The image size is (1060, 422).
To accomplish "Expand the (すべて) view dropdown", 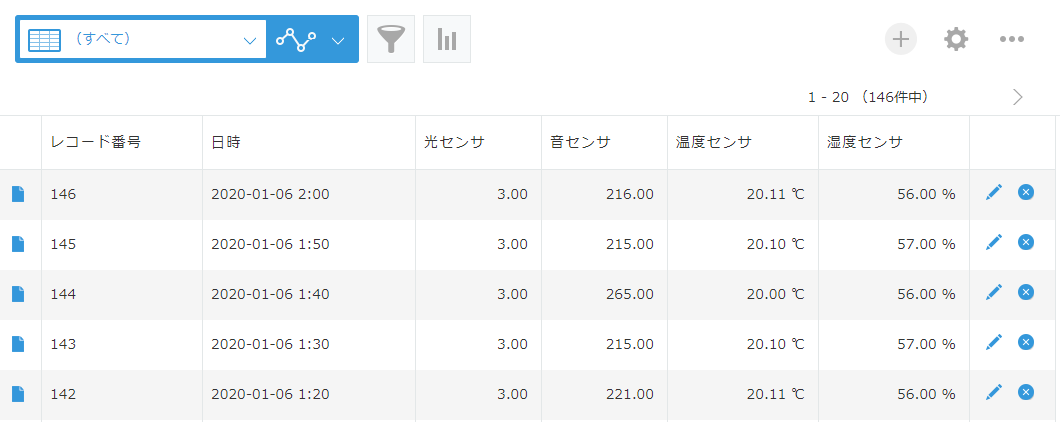I will coord(250,40).
